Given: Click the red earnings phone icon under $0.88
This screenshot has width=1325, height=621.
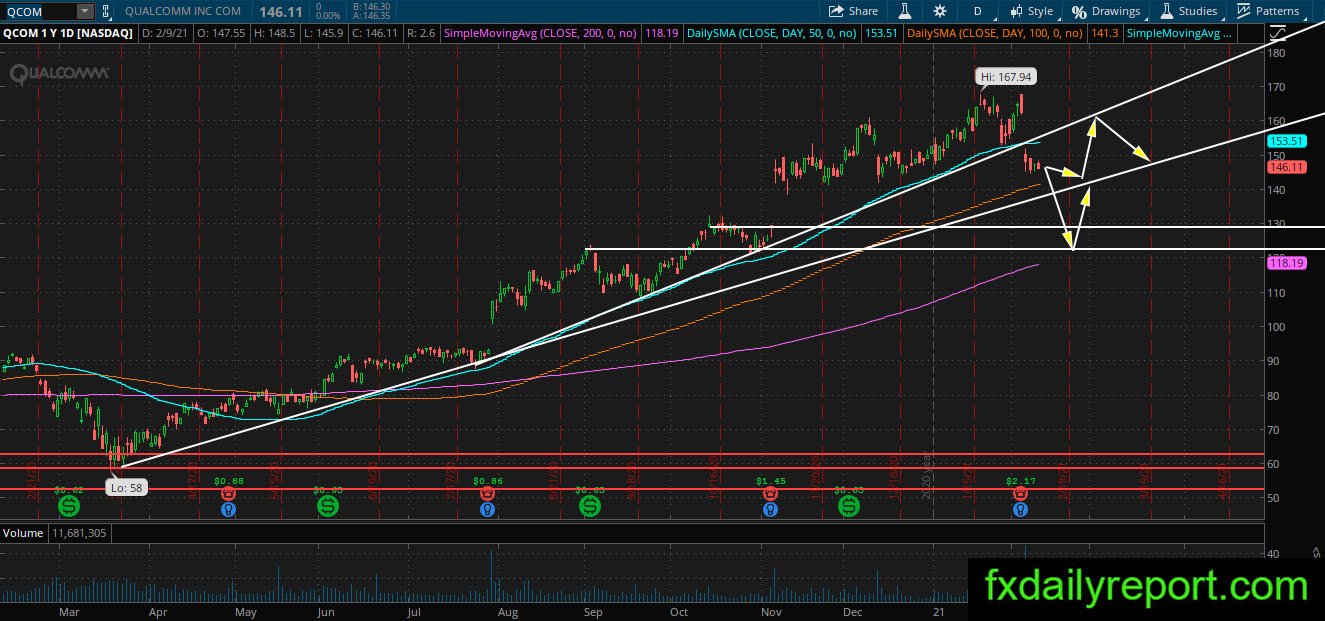Looking at the screenshot, I should click(x=228, y=493).
